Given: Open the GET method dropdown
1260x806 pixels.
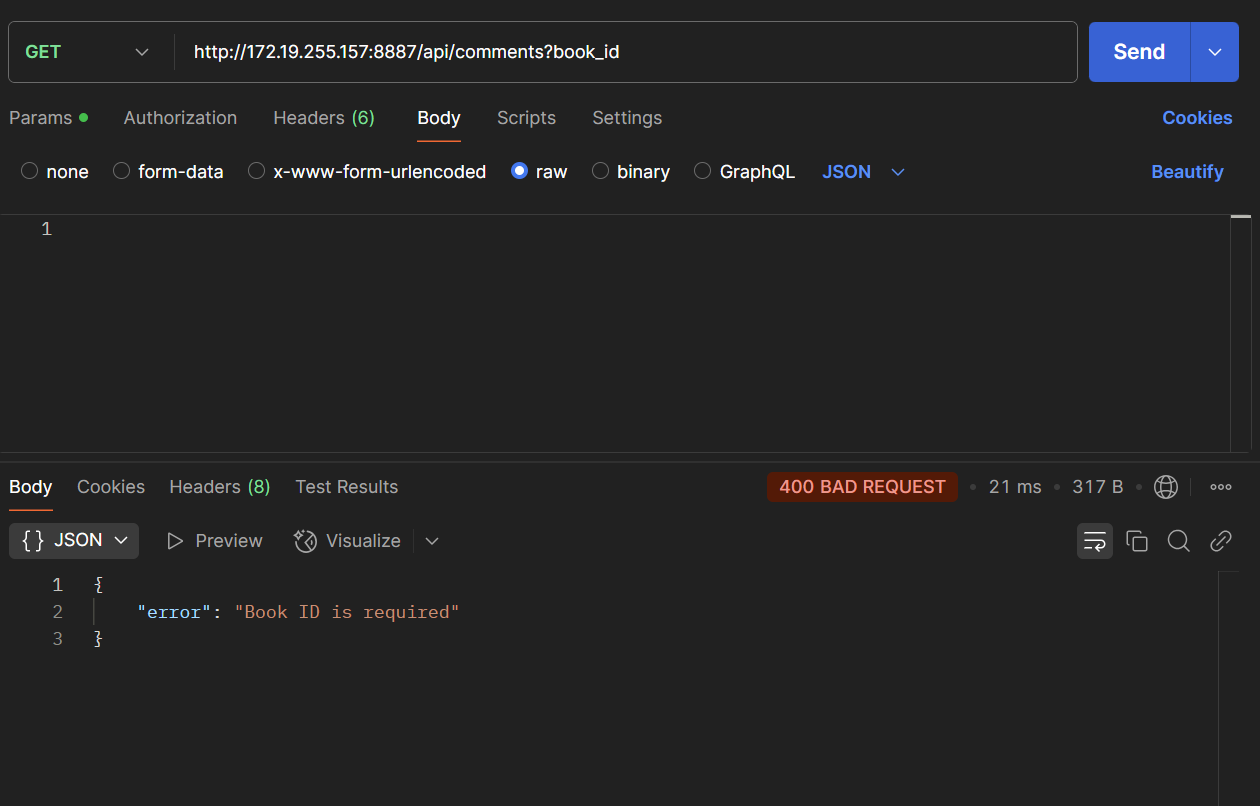Looking at the screenshot, I should point(88,52).
